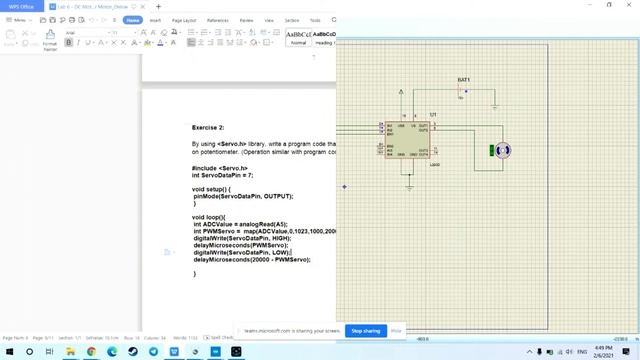
Task: Click the Redo arrow icon
Action: (104, 20)
